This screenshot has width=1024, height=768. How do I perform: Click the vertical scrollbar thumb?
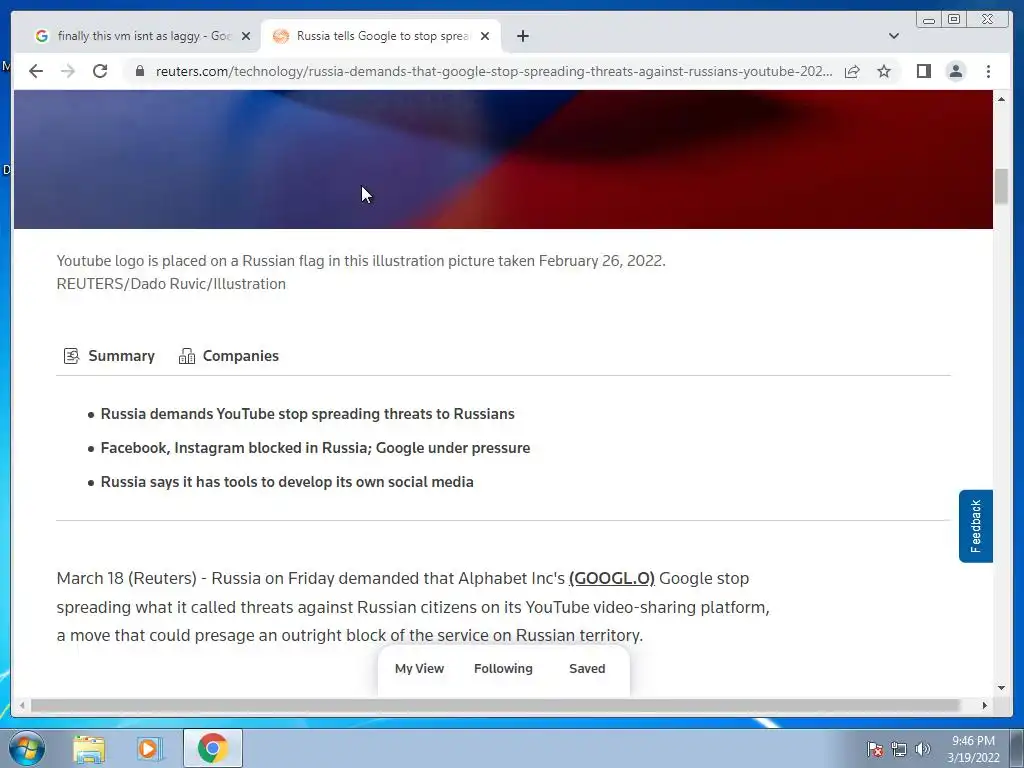1001,187
